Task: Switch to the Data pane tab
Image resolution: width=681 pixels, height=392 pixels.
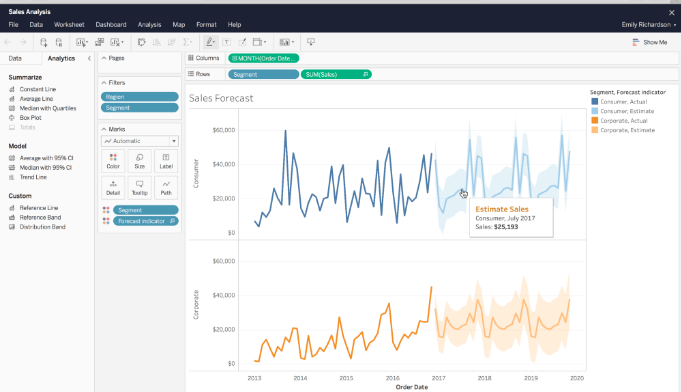Action: (x=15, y=58)
